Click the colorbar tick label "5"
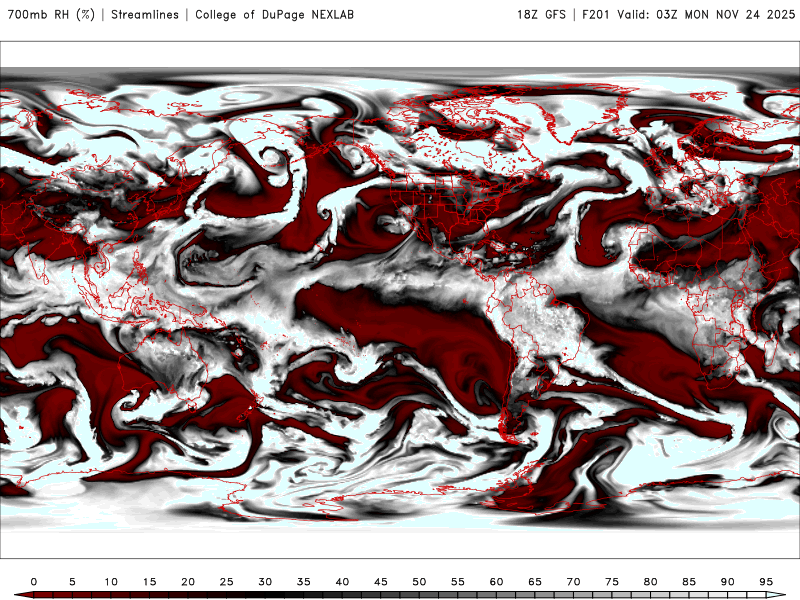 (x=72, y=582)
